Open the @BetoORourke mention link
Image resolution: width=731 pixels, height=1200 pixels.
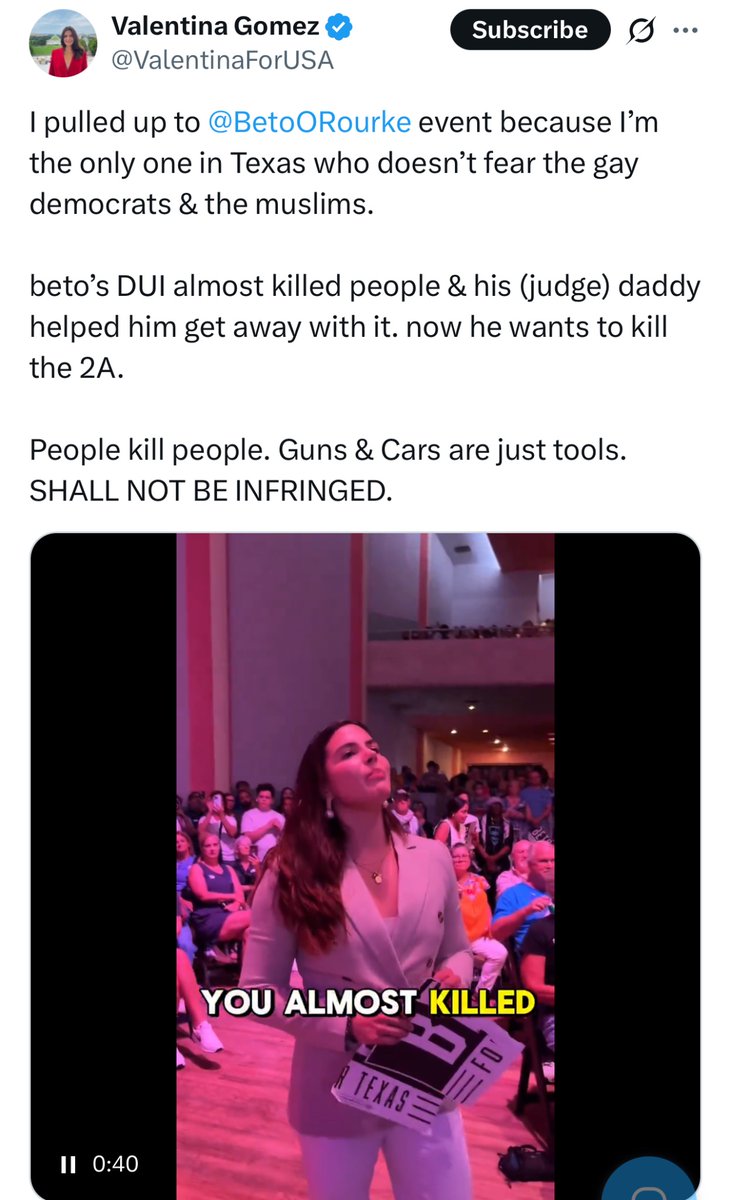[308, 123]
